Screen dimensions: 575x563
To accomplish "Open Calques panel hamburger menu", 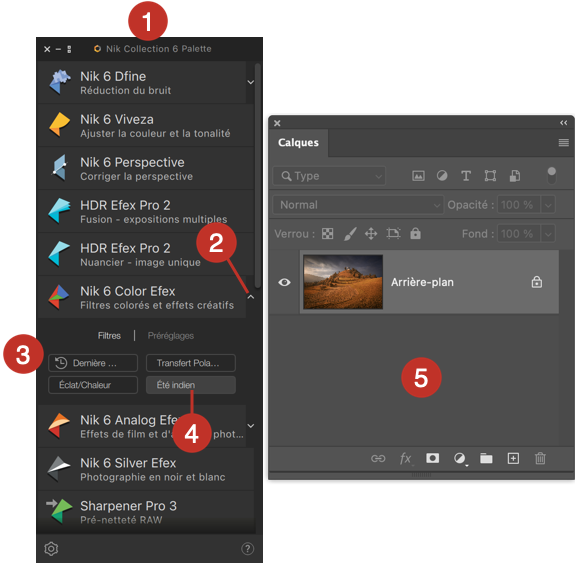I will pos(564,142).
